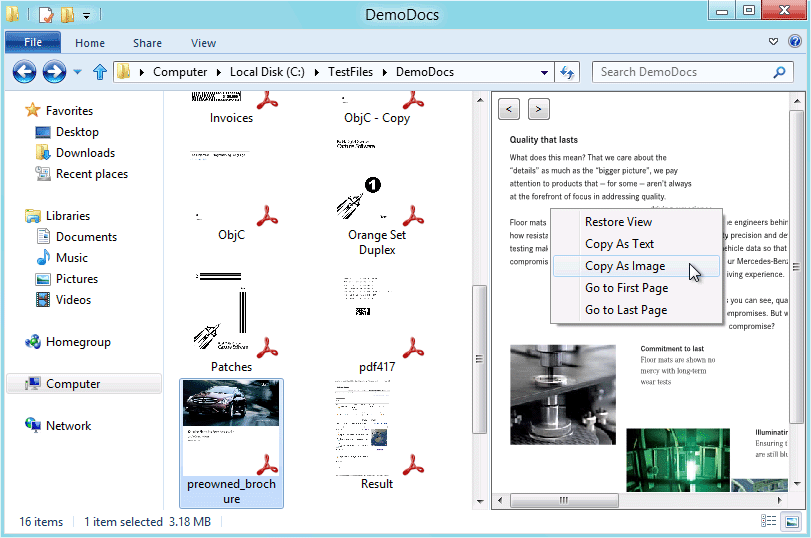Click file list scroll down arrow
The width and height of the screenshot is (811, 538).
480,501
